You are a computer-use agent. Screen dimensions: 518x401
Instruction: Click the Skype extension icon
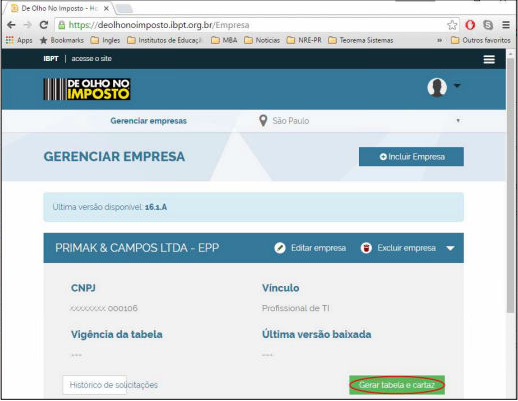(488, 25)
